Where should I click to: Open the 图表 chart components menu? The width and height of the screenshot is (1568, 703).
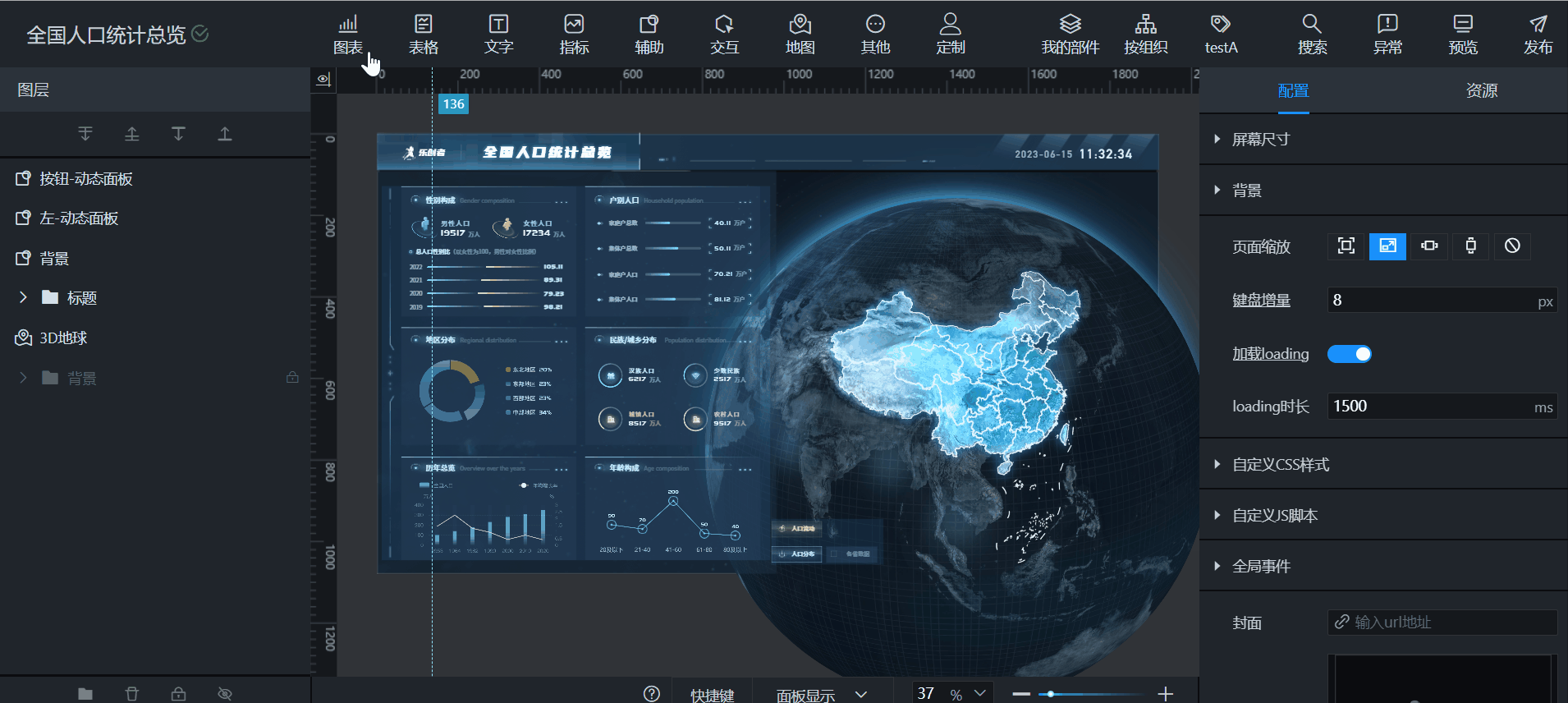tap(348, 34)
